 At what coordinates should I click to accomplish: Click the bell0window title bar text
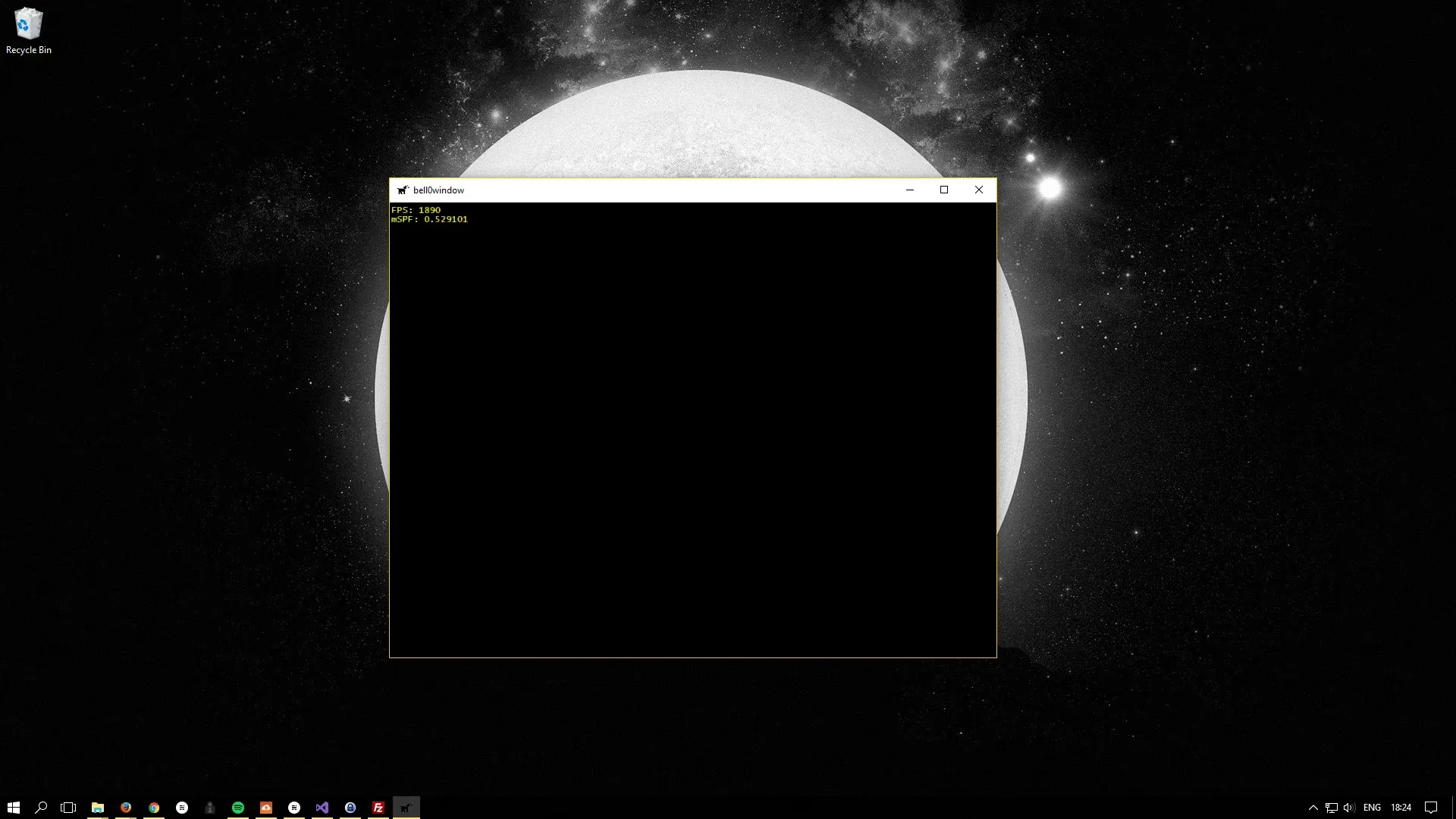[x=438, y=190]
